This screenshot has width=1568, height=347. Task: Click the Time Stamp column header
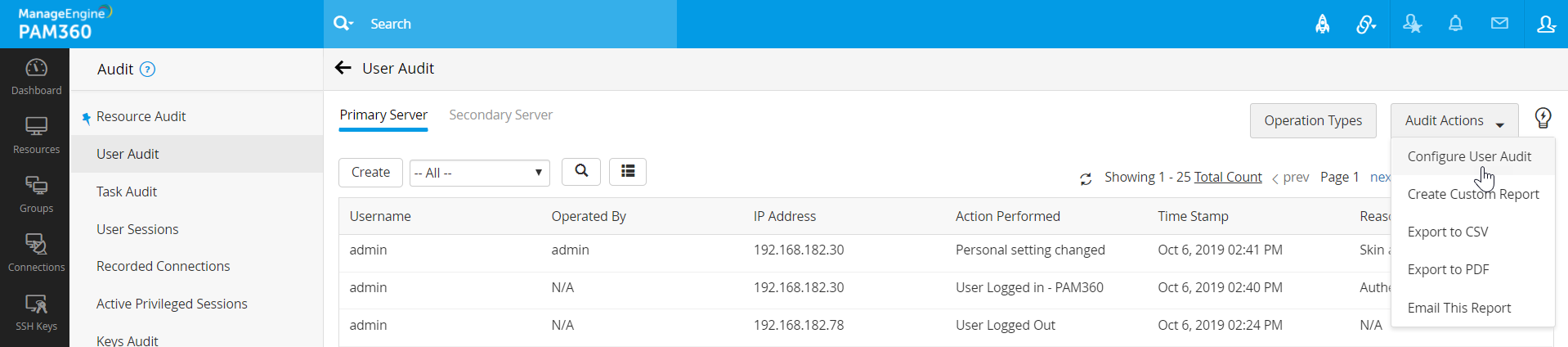tap(1193, 216)
